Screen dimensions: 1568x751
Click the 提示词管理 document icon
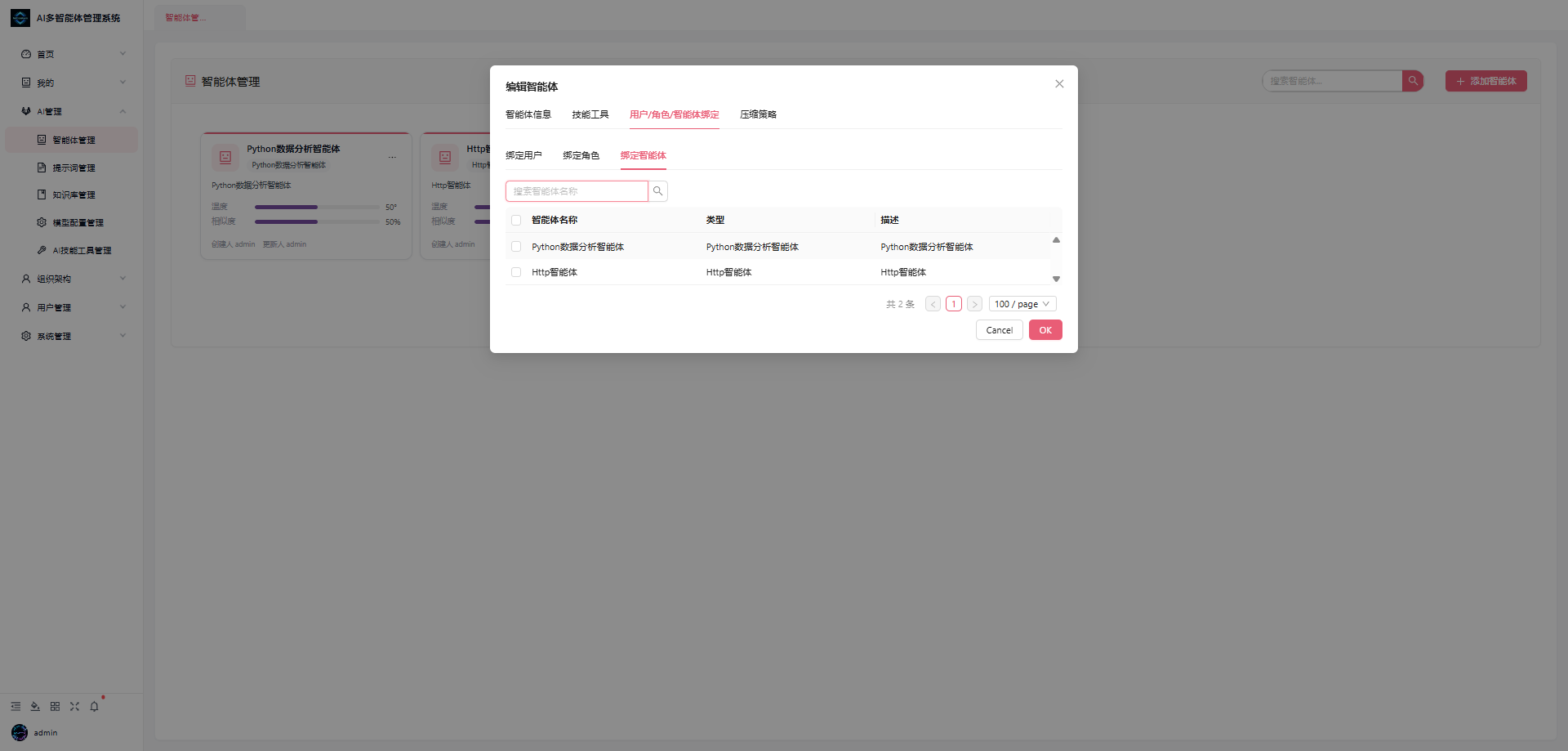[x=42, y=168]
